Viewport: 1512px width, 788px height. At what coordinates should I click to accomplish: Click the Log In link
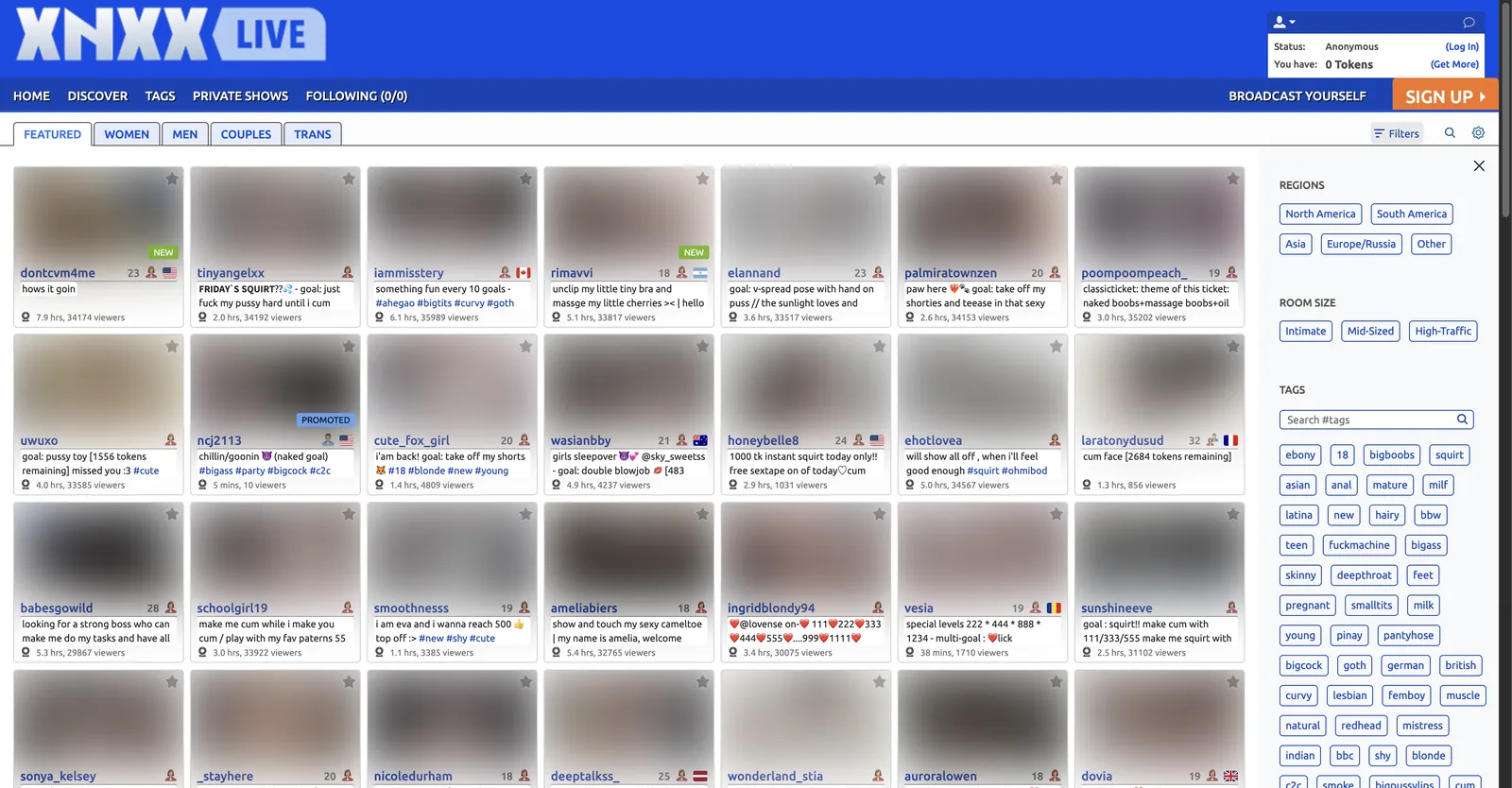click(1462, 46)
